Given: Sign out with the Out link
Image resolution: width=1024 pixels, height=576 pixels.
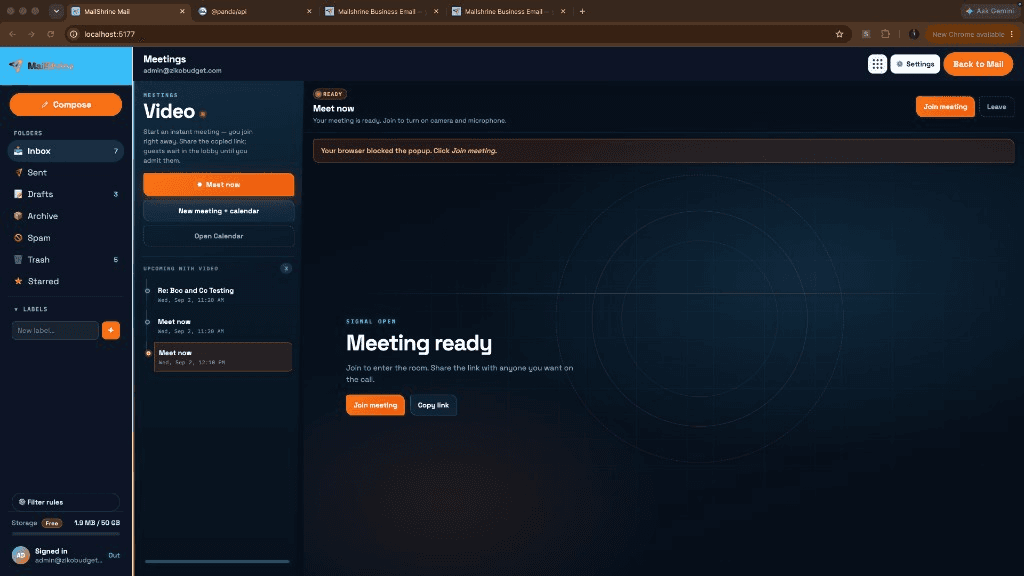Looking at the screenshot, I should (x=114, y=555).
